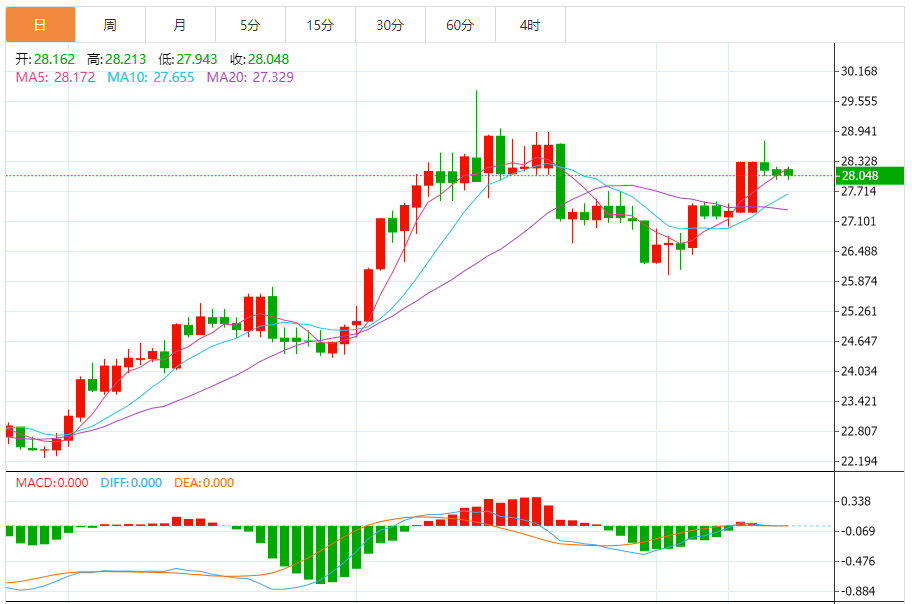Click the 28.941 price axis label

[859, 132]
